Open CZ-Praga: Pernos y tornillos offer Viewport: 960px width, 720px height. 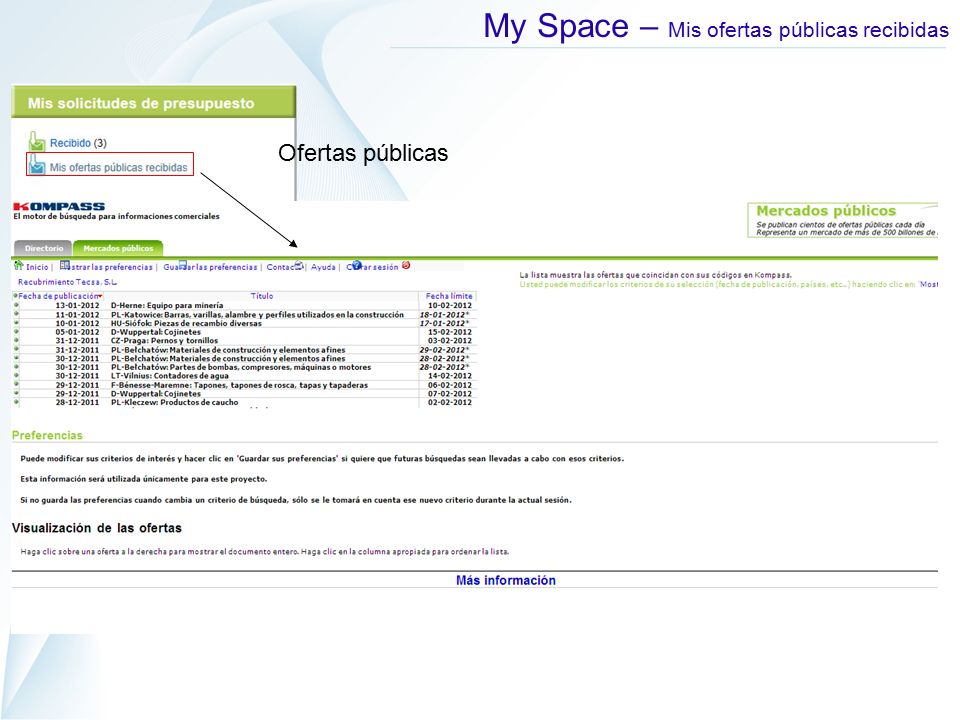tap(164, 340)
